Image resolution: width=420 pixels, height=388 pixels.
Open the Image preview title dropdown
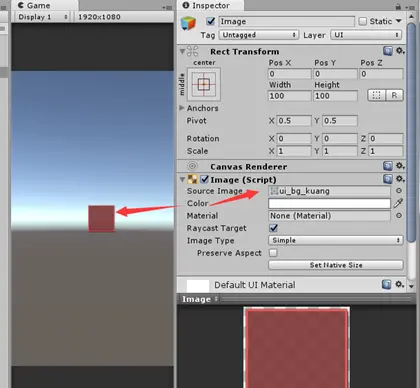199,299
